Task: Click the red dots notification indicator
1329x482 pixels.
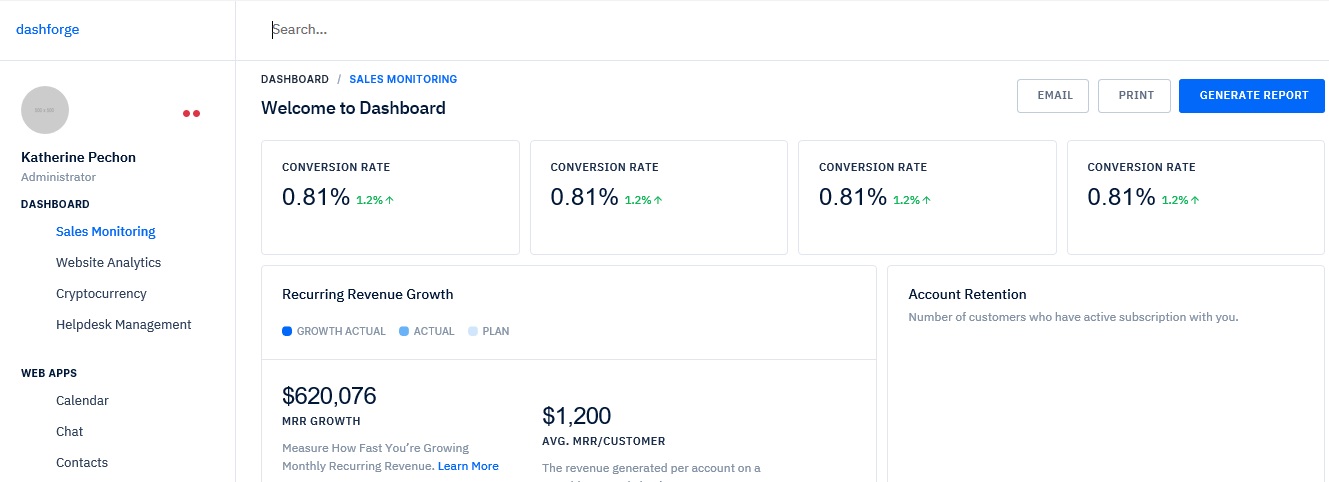Action: [x=191, y=113]
